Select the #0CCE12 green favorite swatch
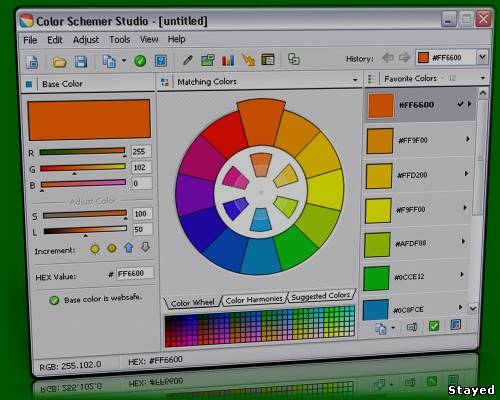The image size is (500, 400). [x=377, y=278]
